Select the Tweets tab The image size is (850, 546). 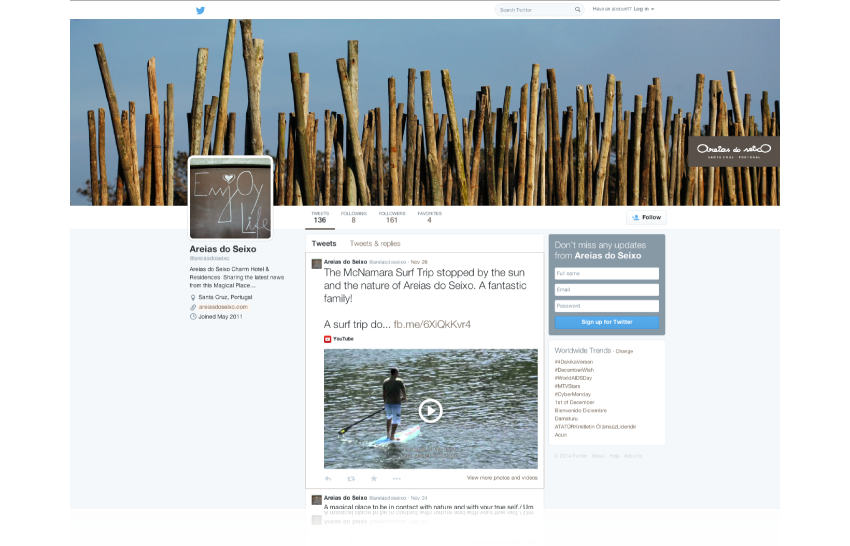pyautogui.click(x=324, y=243)
